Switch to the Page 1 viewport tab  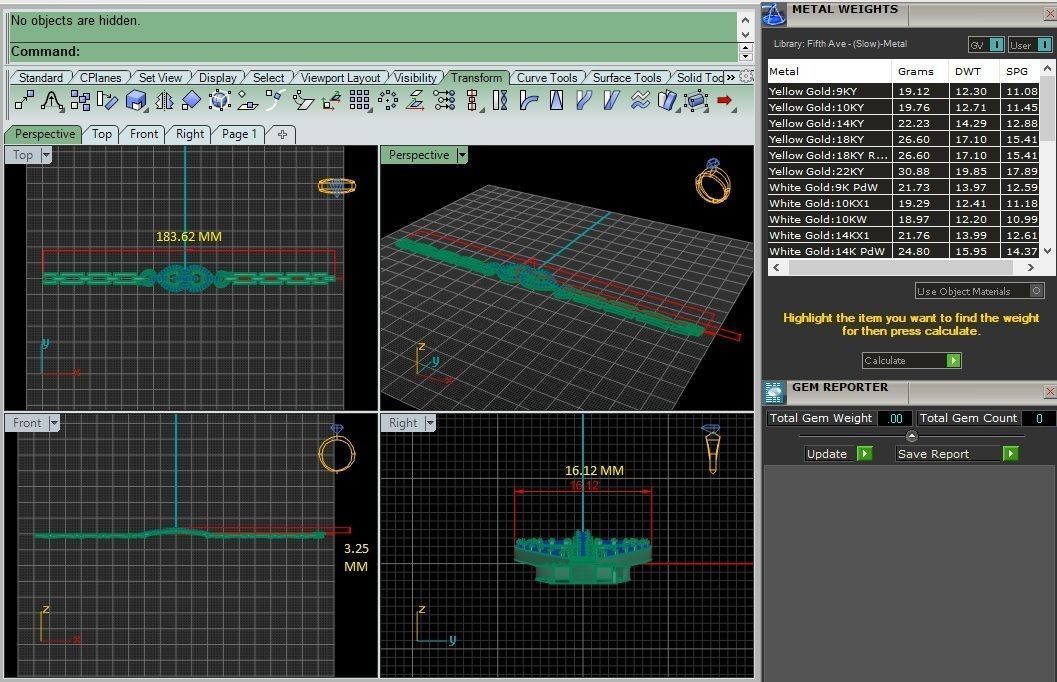[239, 134]
